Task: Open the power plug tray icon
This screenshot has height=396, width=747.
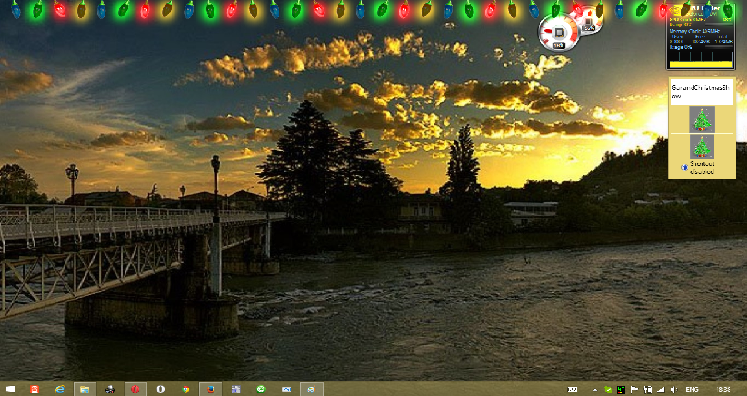Action: click(647, 389)
